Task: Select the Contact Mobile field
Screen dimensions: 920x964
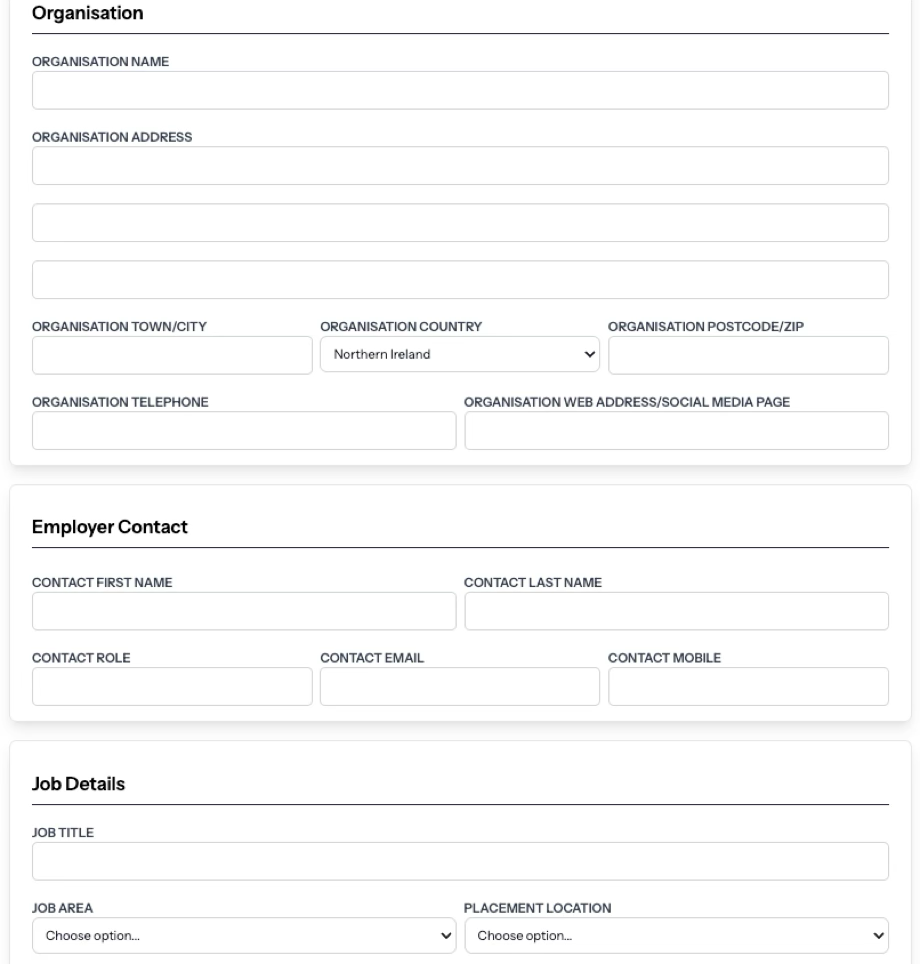Action: [x=748, y=686]
